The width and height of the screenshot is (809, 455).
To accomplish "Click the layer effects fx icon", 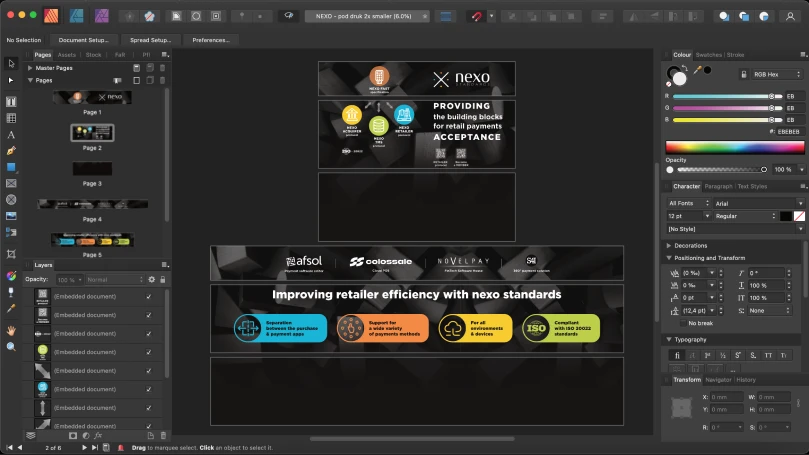I will [x=99, y=436].
